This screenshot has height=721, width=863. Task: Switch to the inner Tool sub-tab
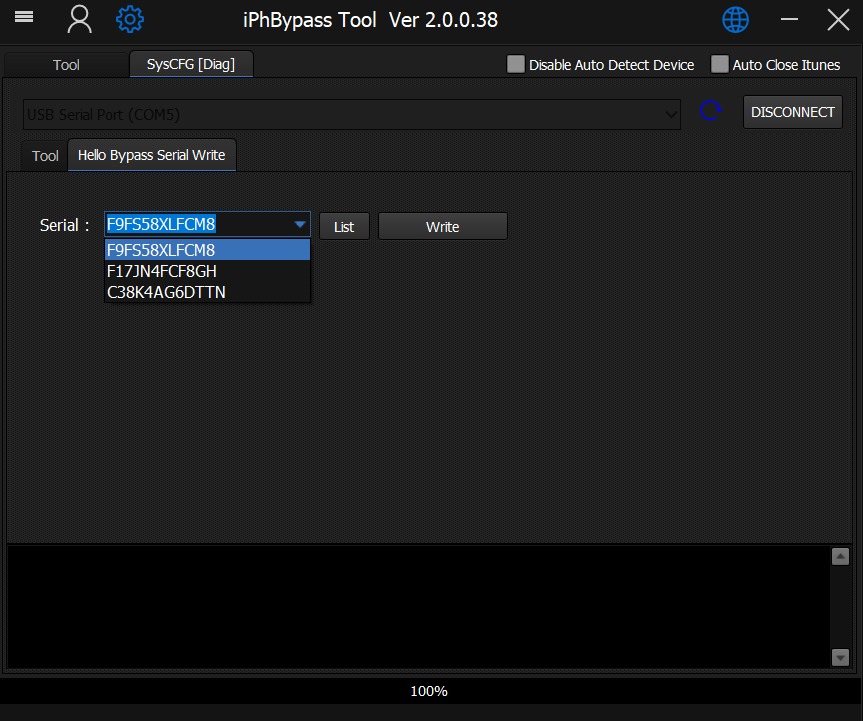point(45,156)
